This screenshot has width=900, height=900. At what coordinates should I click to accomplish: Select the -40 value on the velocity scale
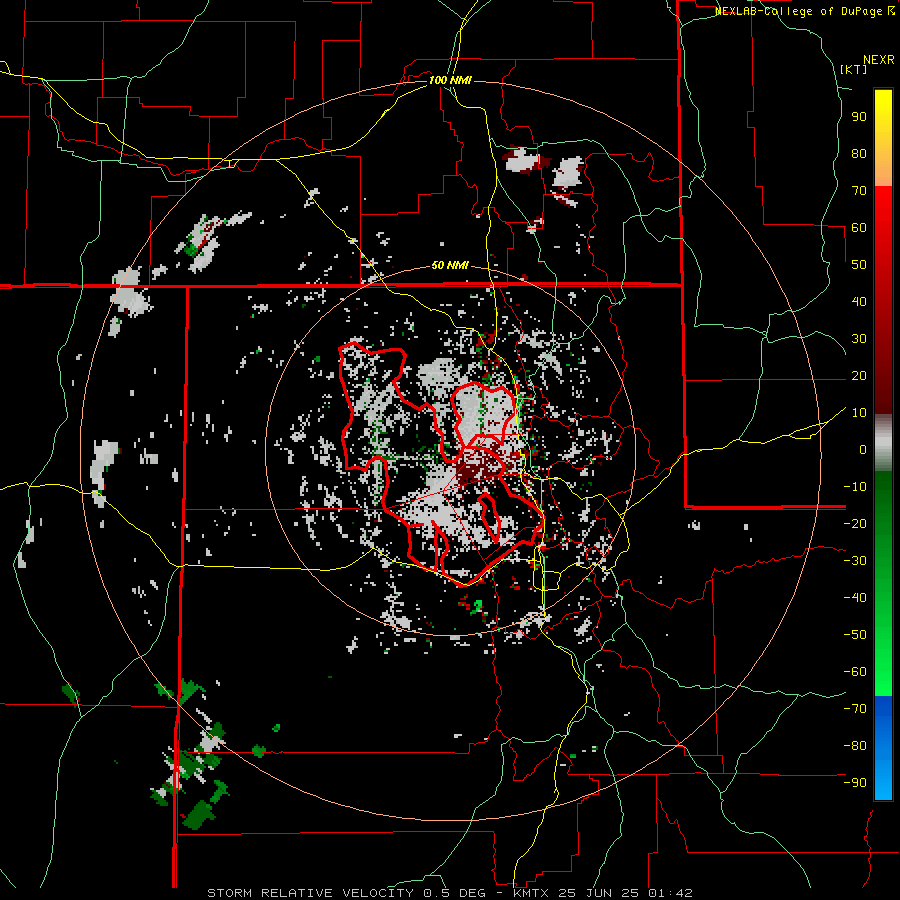coord(855,598)
